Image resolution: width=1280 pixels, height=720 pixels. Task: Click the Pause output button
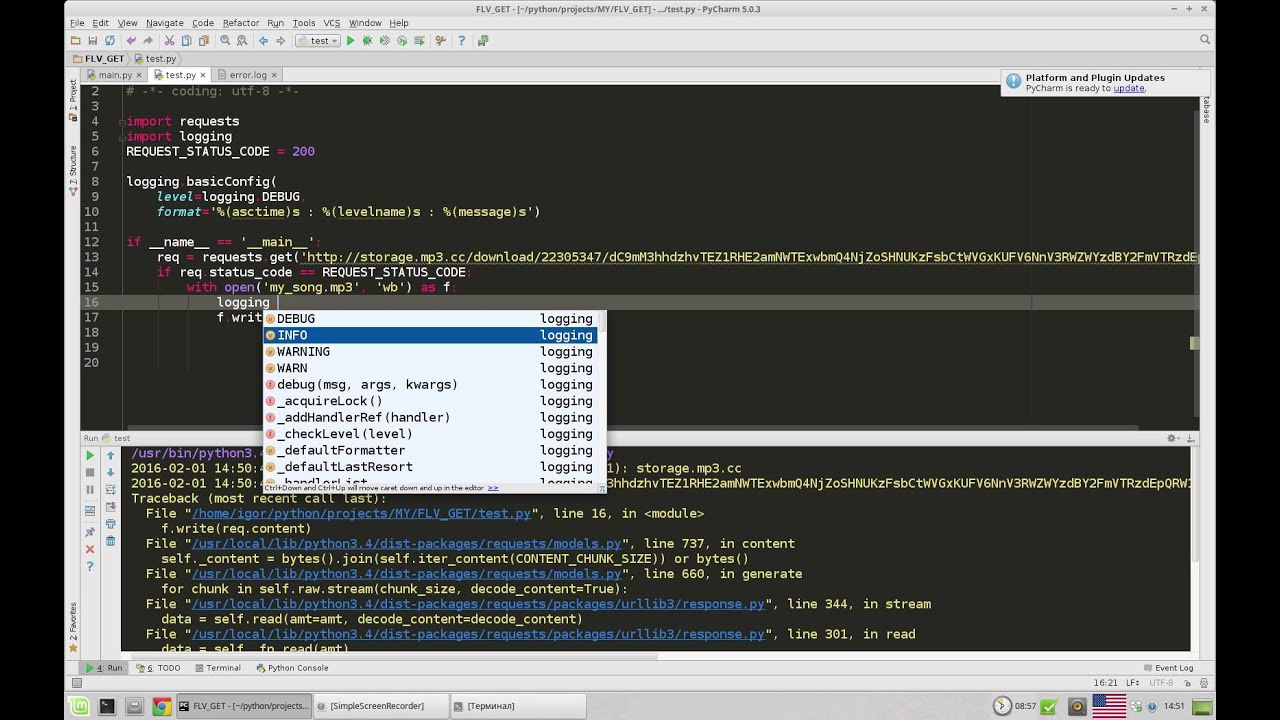tap(90, 490)
